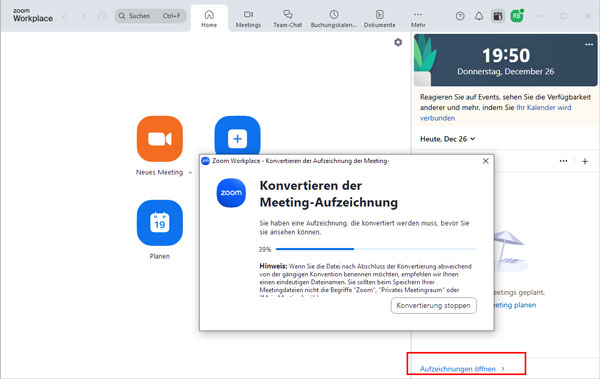Click the Aufzeichnungen öffnen link
The width and height of the screenshot is (600, 379).
point(462,369)
